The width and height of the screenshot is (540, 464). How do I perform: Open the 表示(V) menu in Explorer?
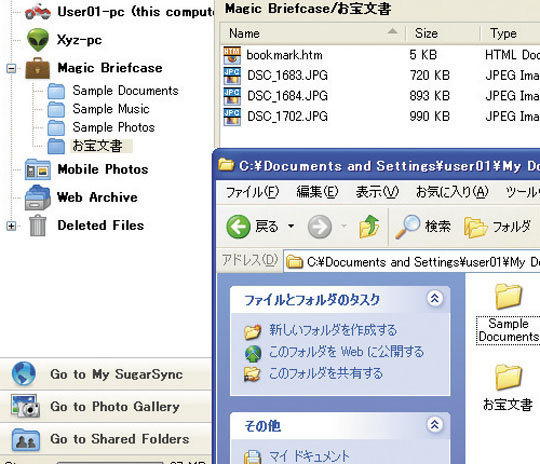tap(377, 192)
